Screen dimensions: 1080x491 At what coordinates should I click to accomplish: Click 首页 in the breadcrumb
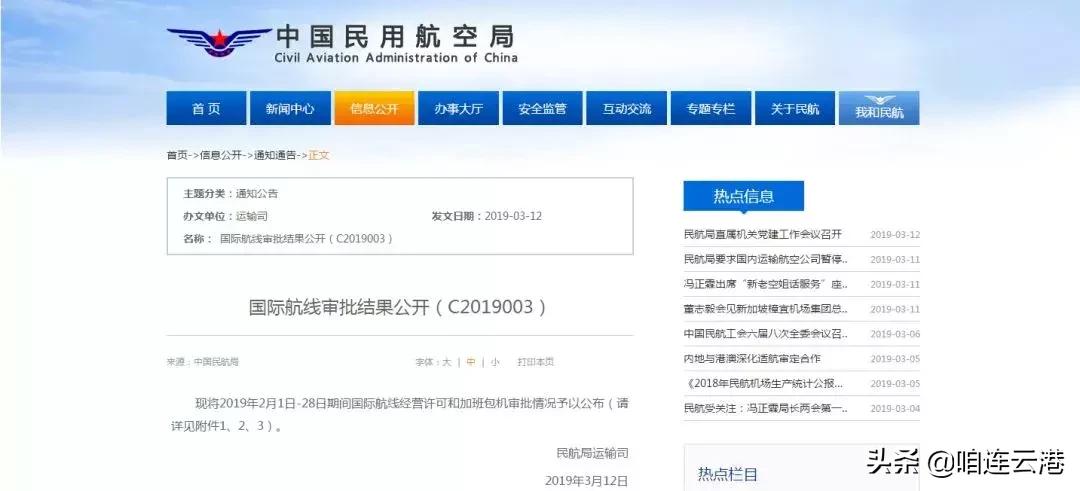tap(177, 156)
